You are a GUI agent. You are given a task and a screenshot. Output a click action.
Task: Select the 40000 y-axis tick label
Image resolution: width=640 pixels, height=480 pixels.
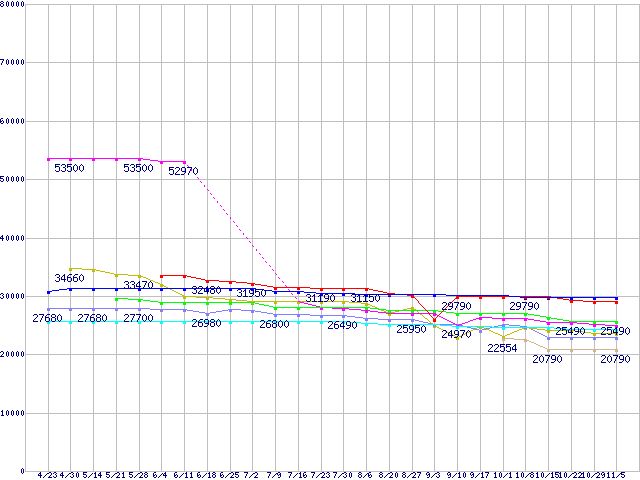coord(15,238)
